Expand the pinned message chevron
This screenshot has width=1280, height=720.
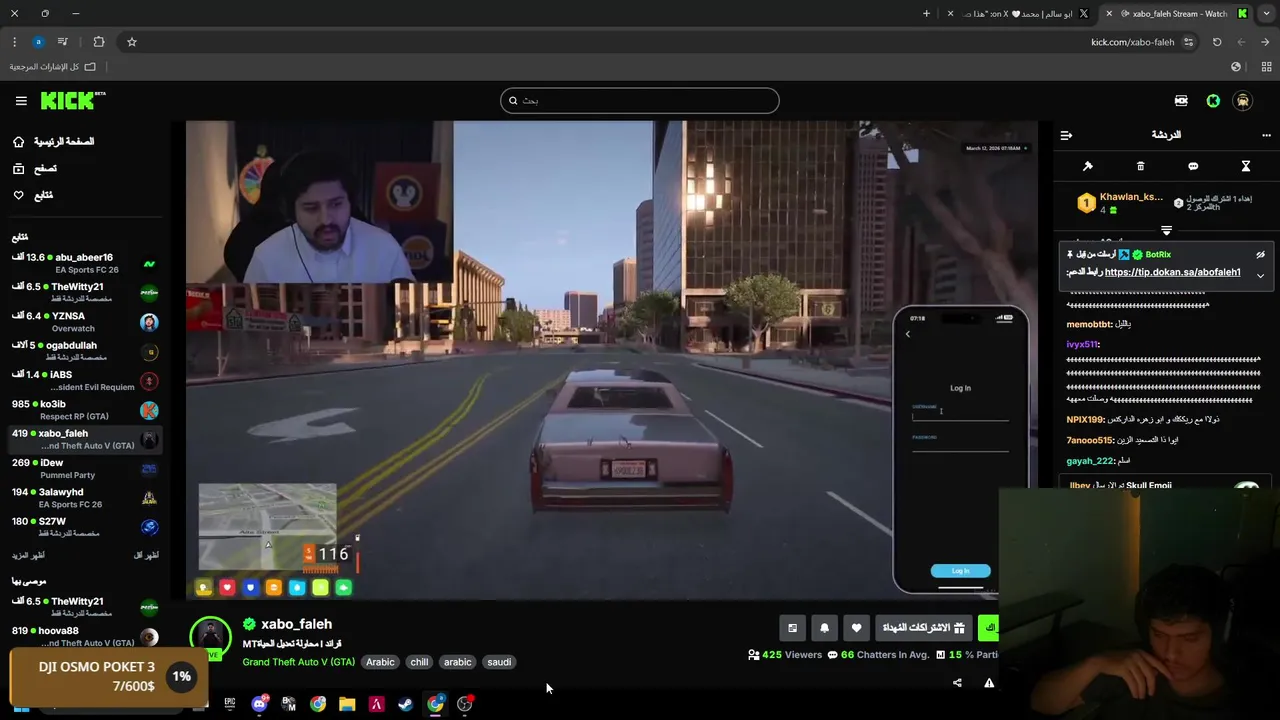(x=1260, y=275)
